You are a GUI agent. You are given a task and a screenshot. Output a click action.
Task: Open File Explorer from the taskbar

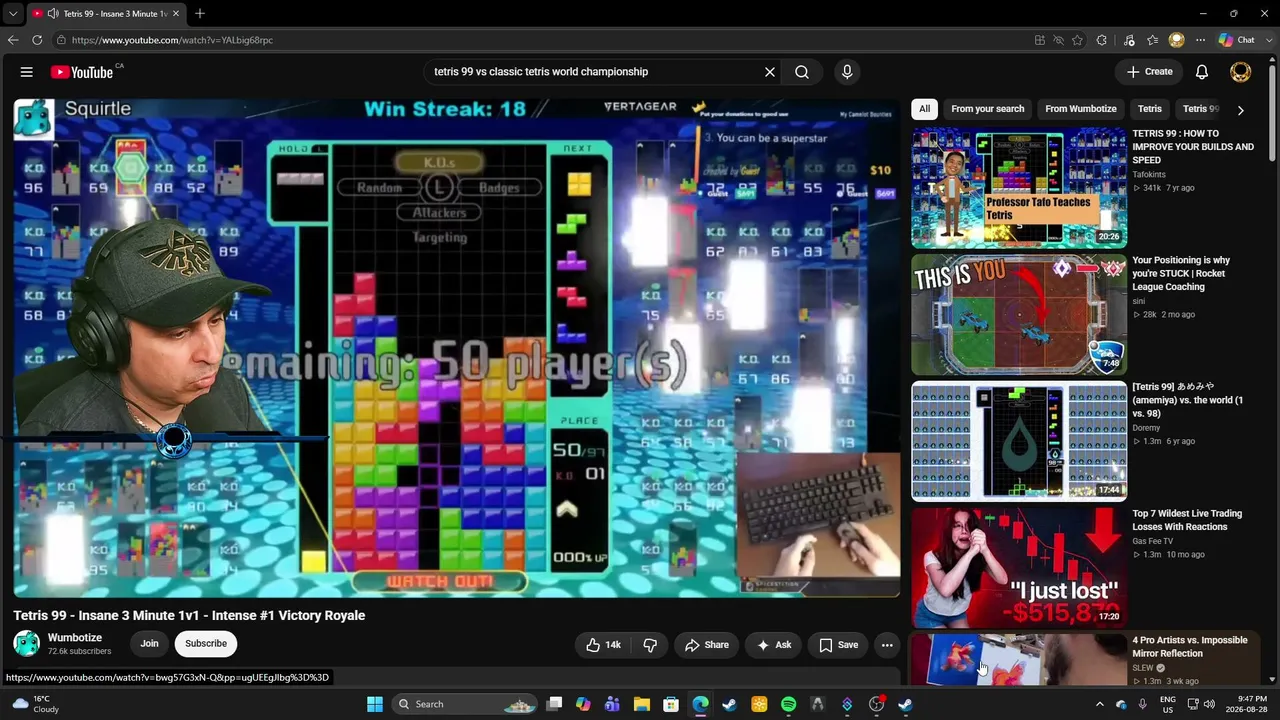(x=642, y=704)
